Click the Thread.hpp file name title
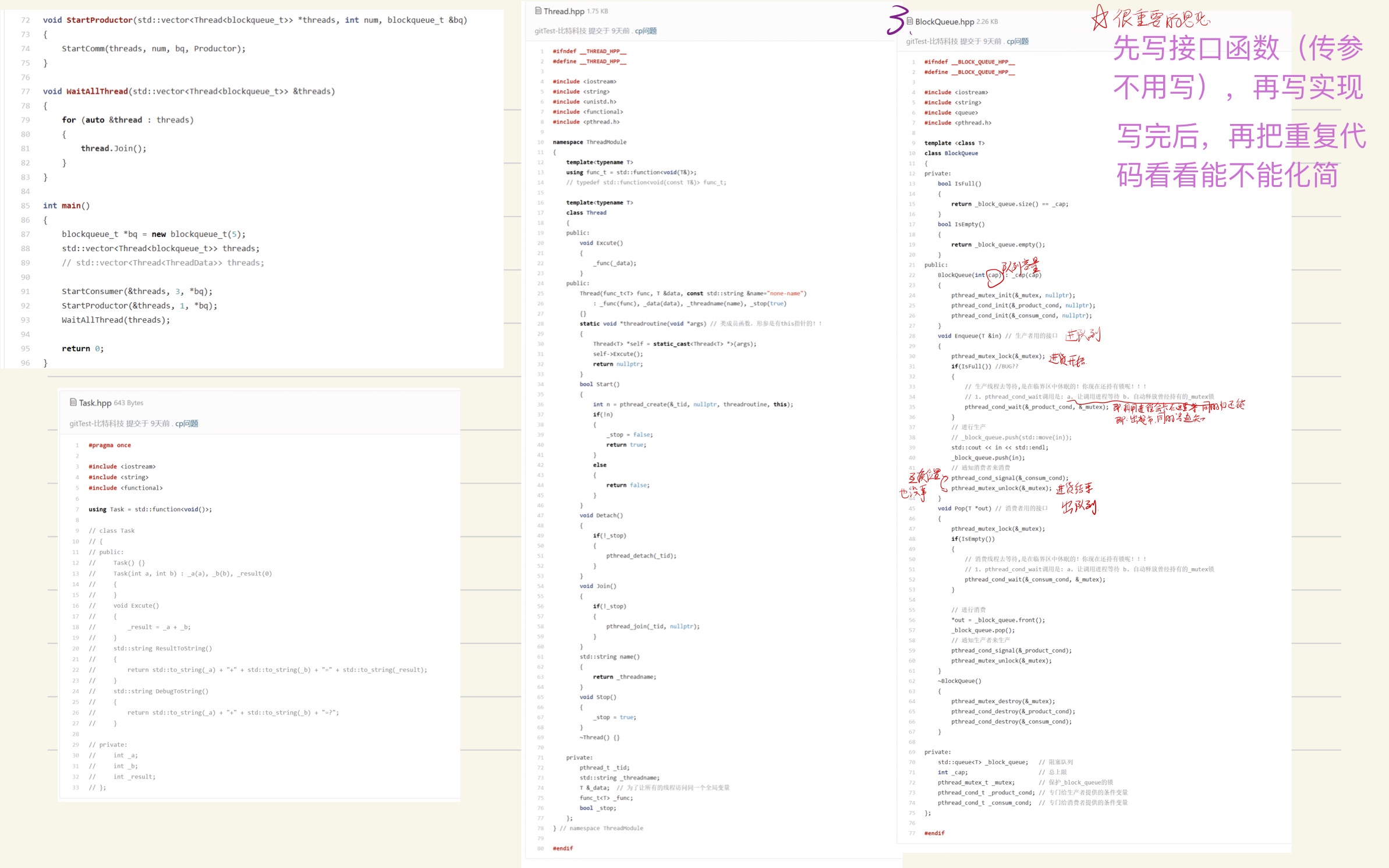The height and width of the screenshot is (868, 1389). 564,11
